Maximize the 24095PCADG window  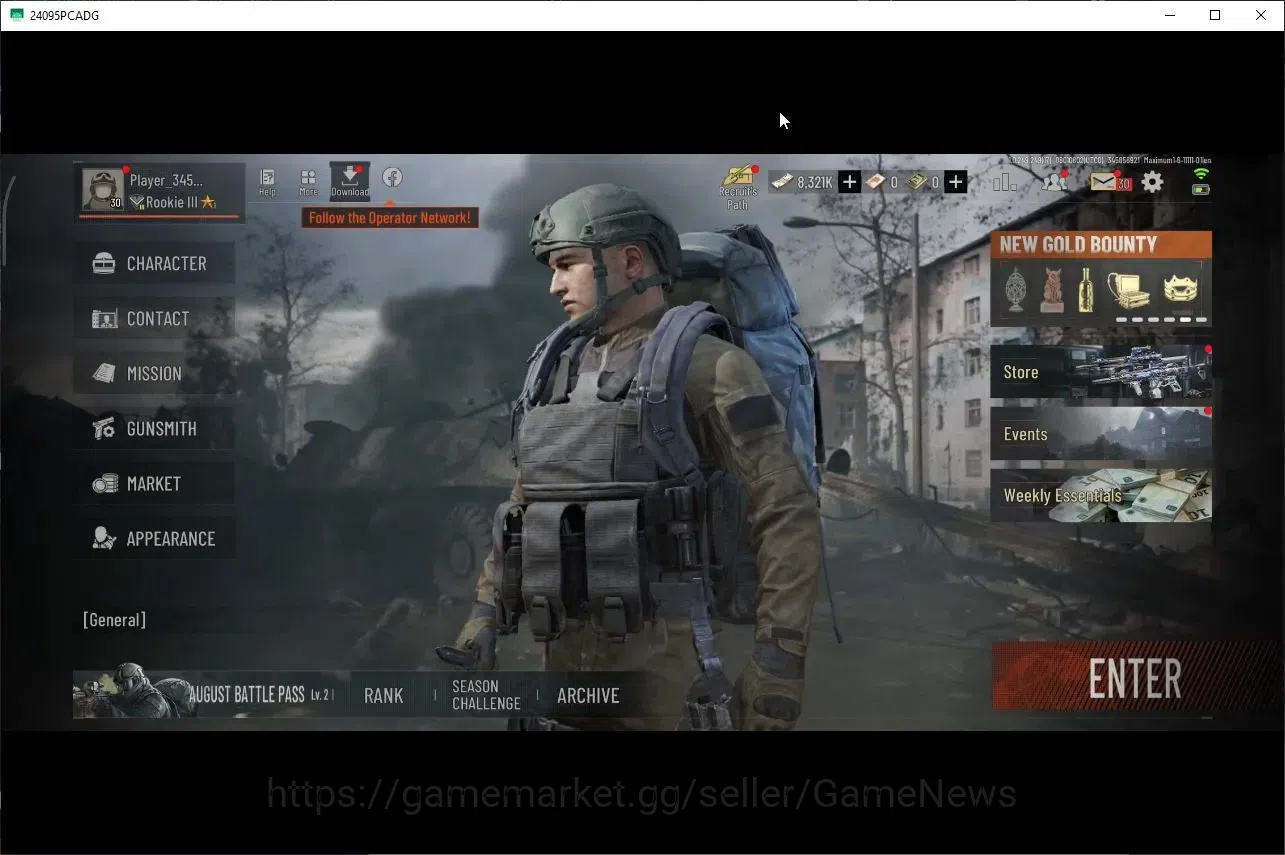pyautogui.click(x=1215, y=15)
